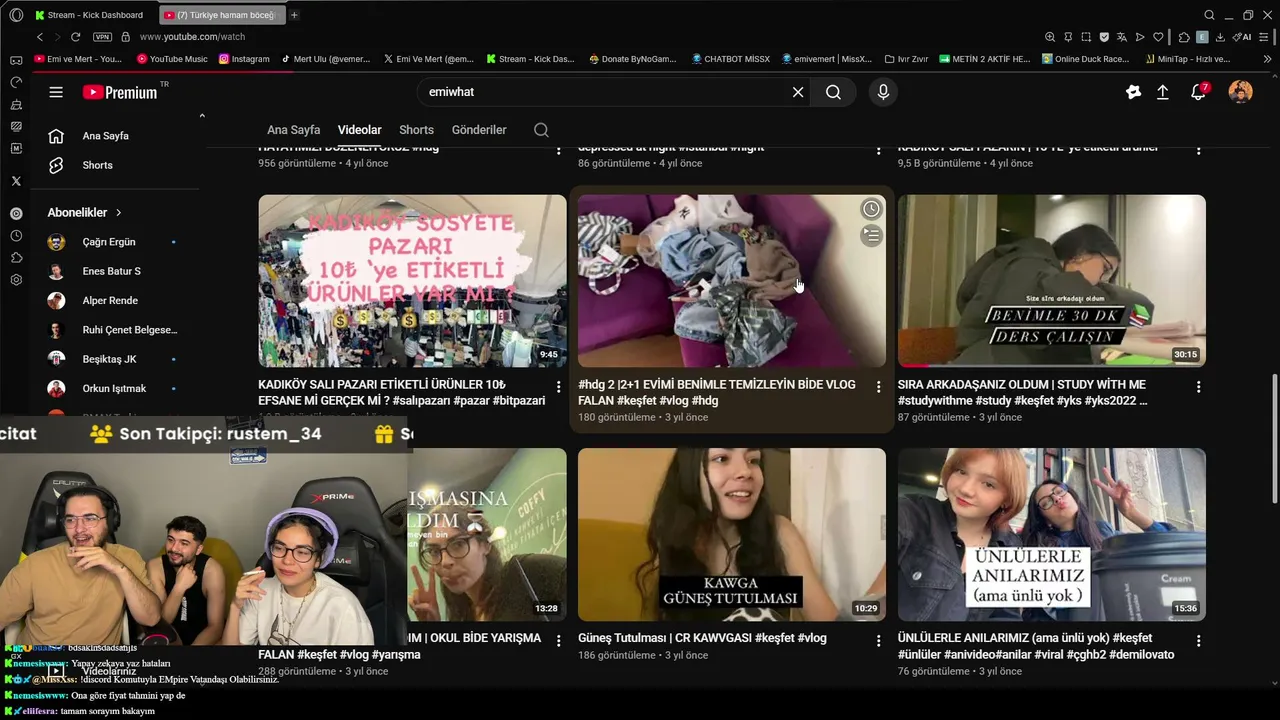The image size is (1280, 720).
Task: Open the Instagram bookmark
Action: click(x=244, y=59)
